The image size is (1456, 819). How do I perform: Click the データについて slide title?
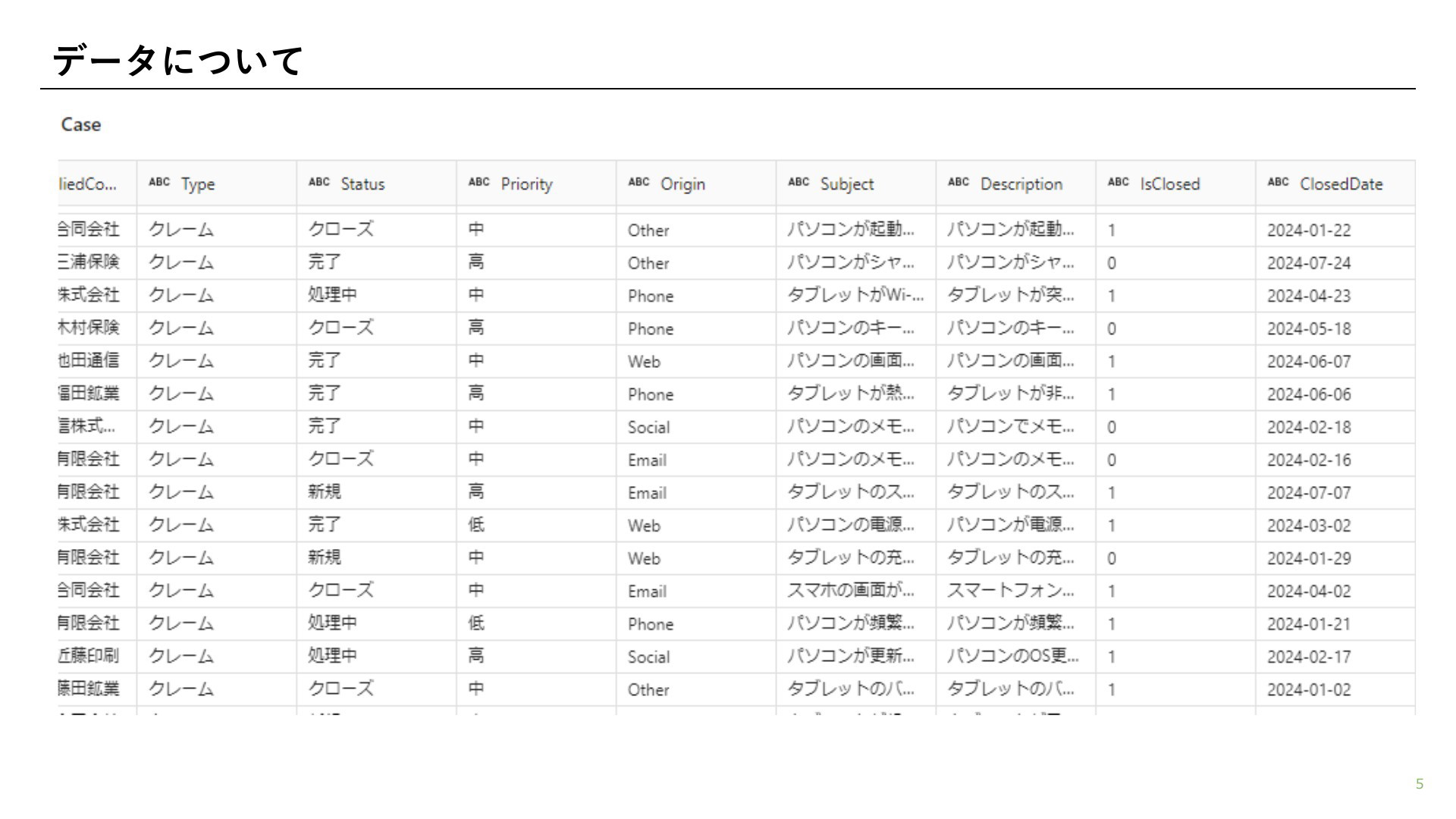point(178,61)
